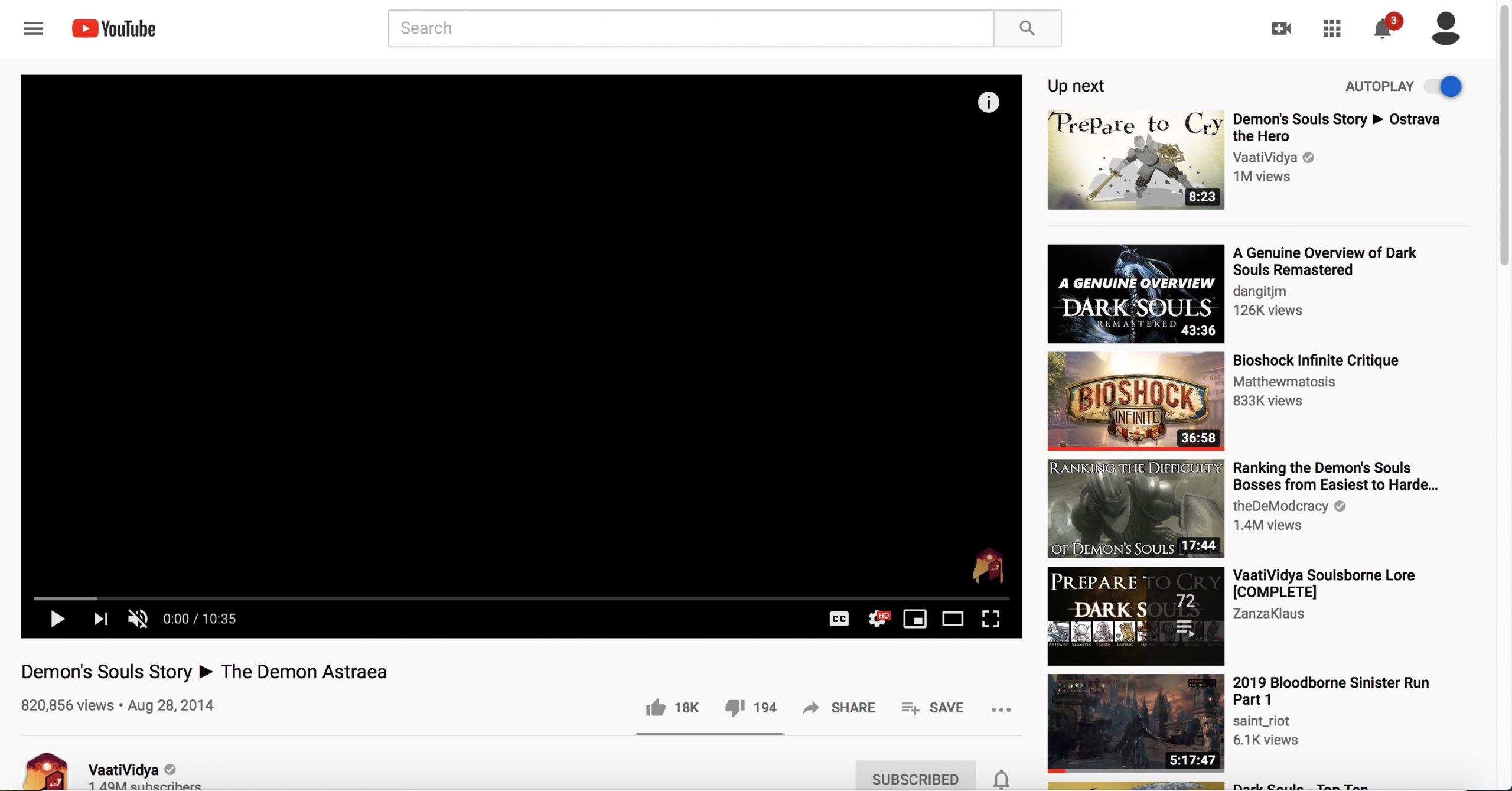Screen dimensions: 1512x791
Task: Open VaatiVidya Soulsborne Lore [COMPLETE] title
Action: coord(1324,583)
